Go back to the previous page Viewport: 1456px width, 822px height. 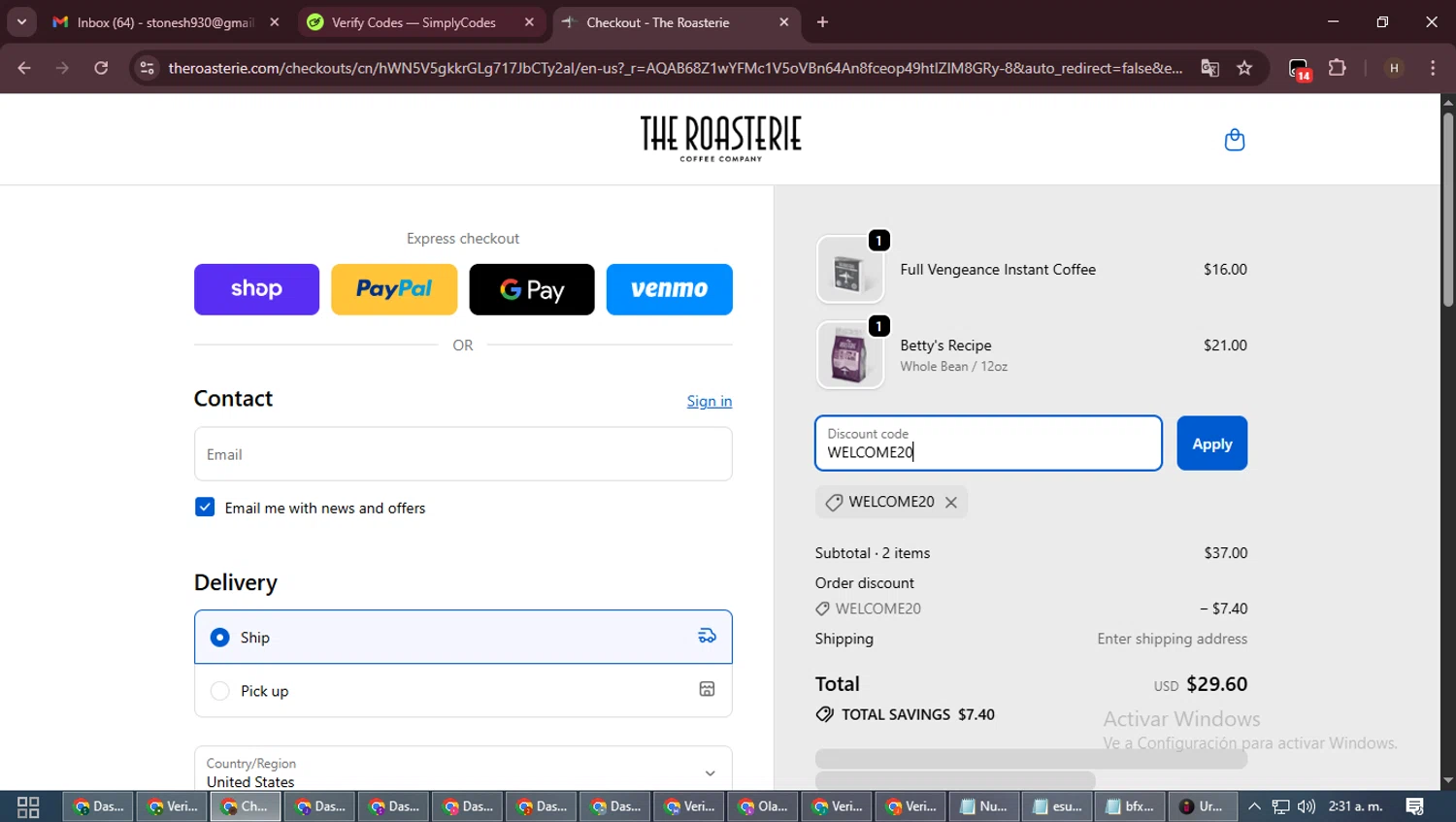tap(24, 68)
